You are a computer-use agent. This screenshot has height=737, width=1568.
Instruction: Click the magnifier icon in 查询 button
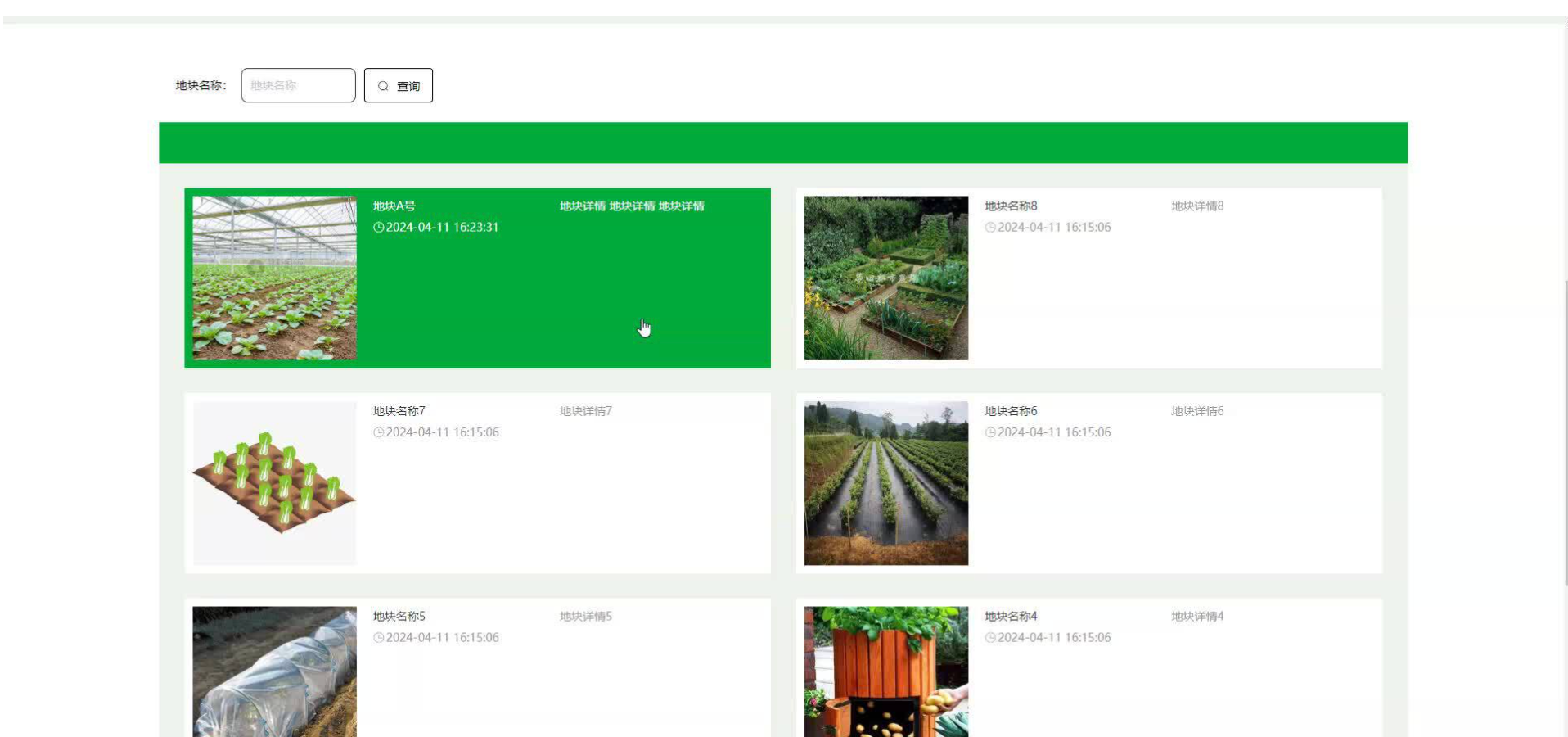coord(383,86)
